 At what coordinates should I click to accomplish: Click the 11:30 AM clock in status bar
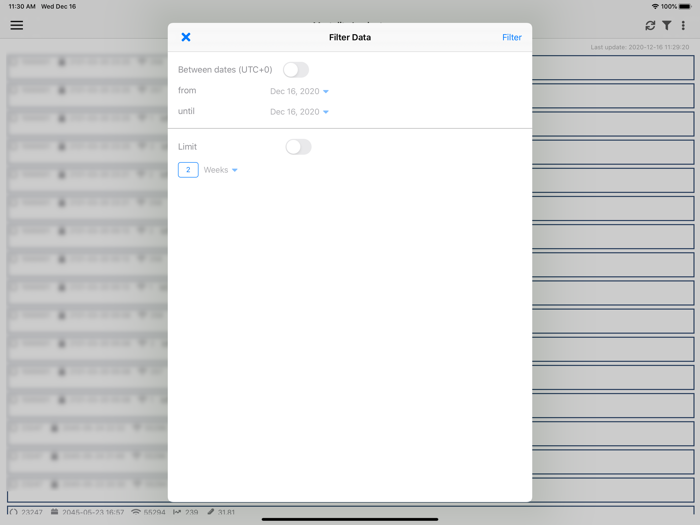(x=22, y=6)
